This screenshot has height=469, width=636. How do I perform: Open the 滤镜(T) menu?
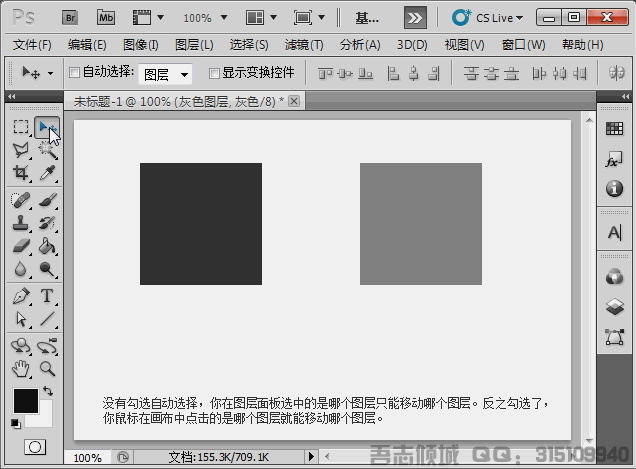coord(303,45)
